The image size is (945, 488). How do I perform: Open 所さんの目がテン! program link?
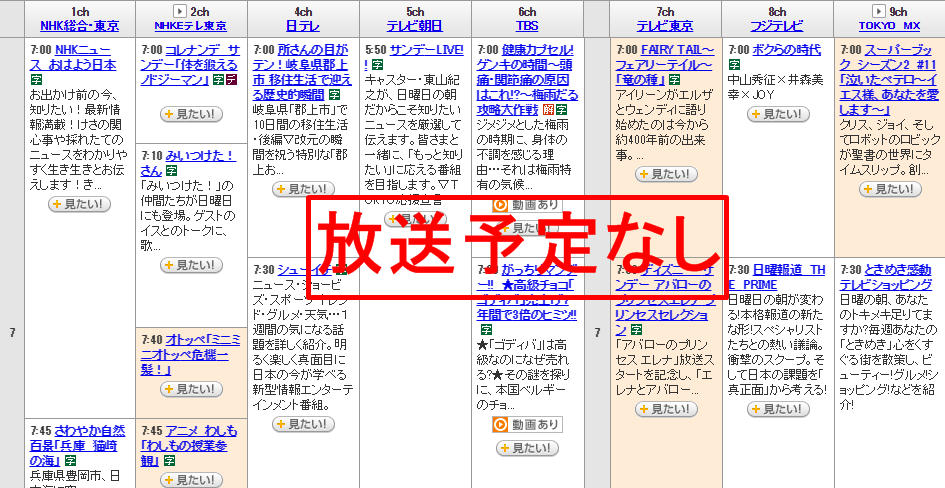click(x=301, y=72)
